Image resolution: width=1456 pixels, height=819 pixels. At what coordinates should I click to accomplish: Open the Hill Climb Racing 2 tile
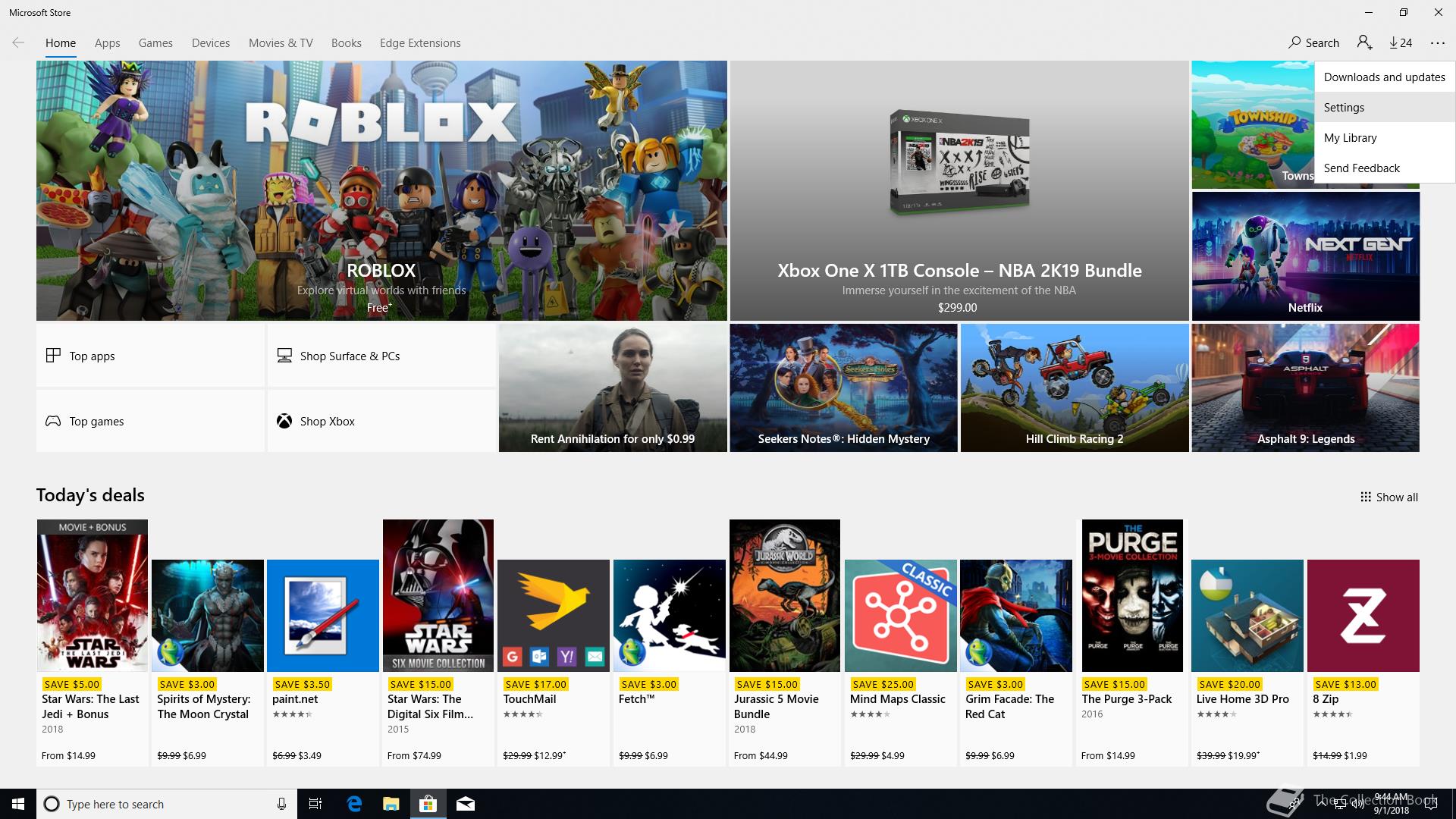point(1075,388)
